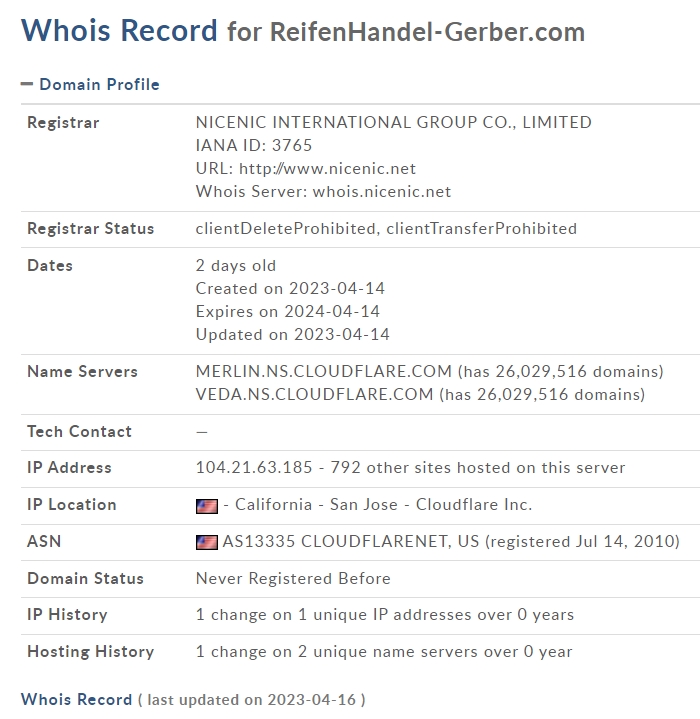Screen dimensions: 700x719
Task: Click the US flag in IP Location row
Action: click(207, 506)
